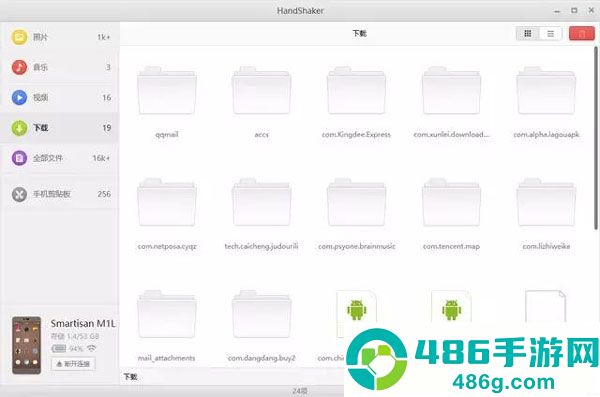Image resolution: width=600 pixels, height=397 pixels.
Task: Open the com.netposa.cyqz folder
Action: coord(167,203)
